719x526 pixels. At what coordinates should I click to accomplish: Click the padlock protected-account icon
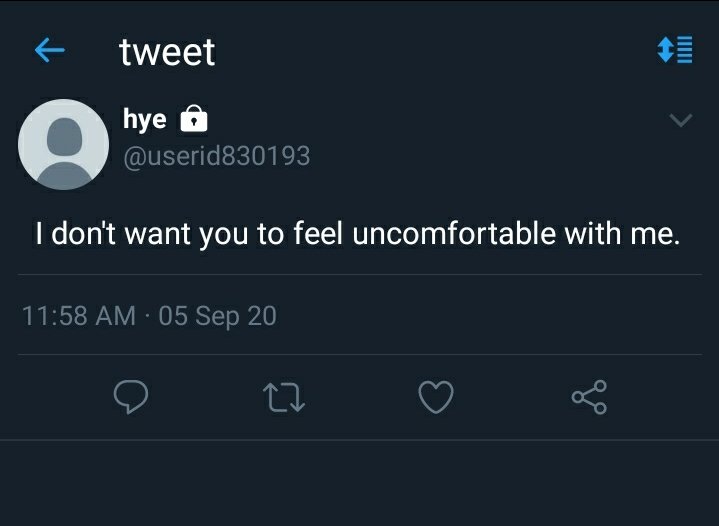tap(194, 119)
